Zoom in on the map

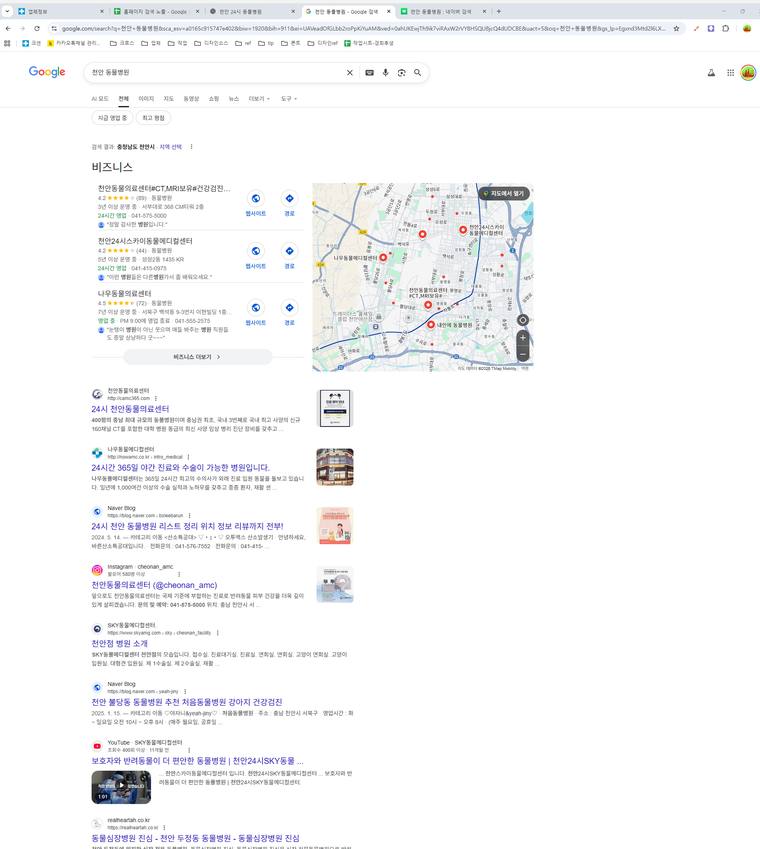[x=522, y=337]
